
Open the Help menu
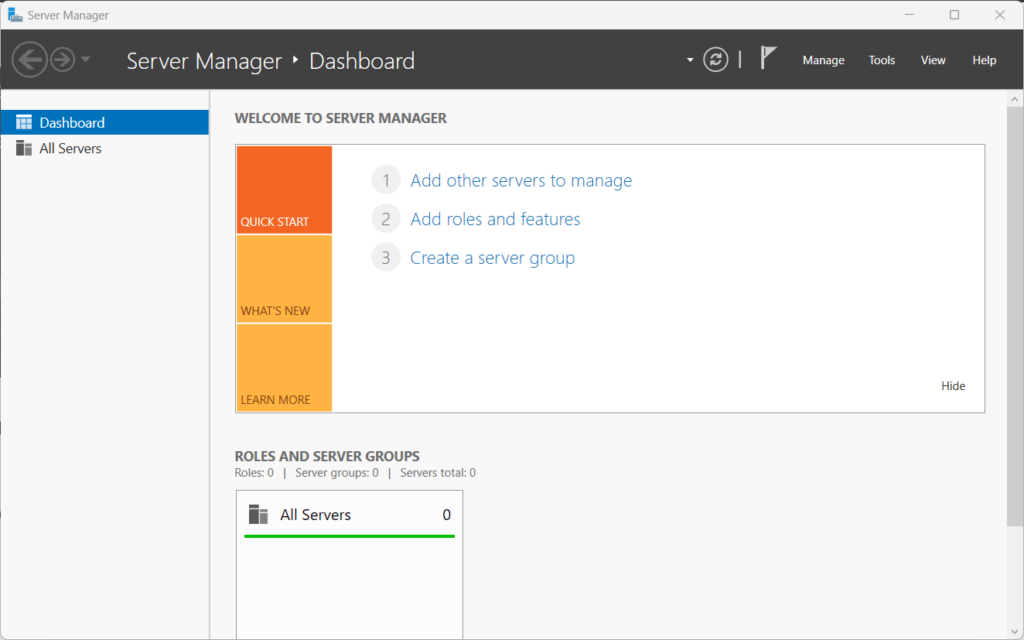[x=984, y=60]
